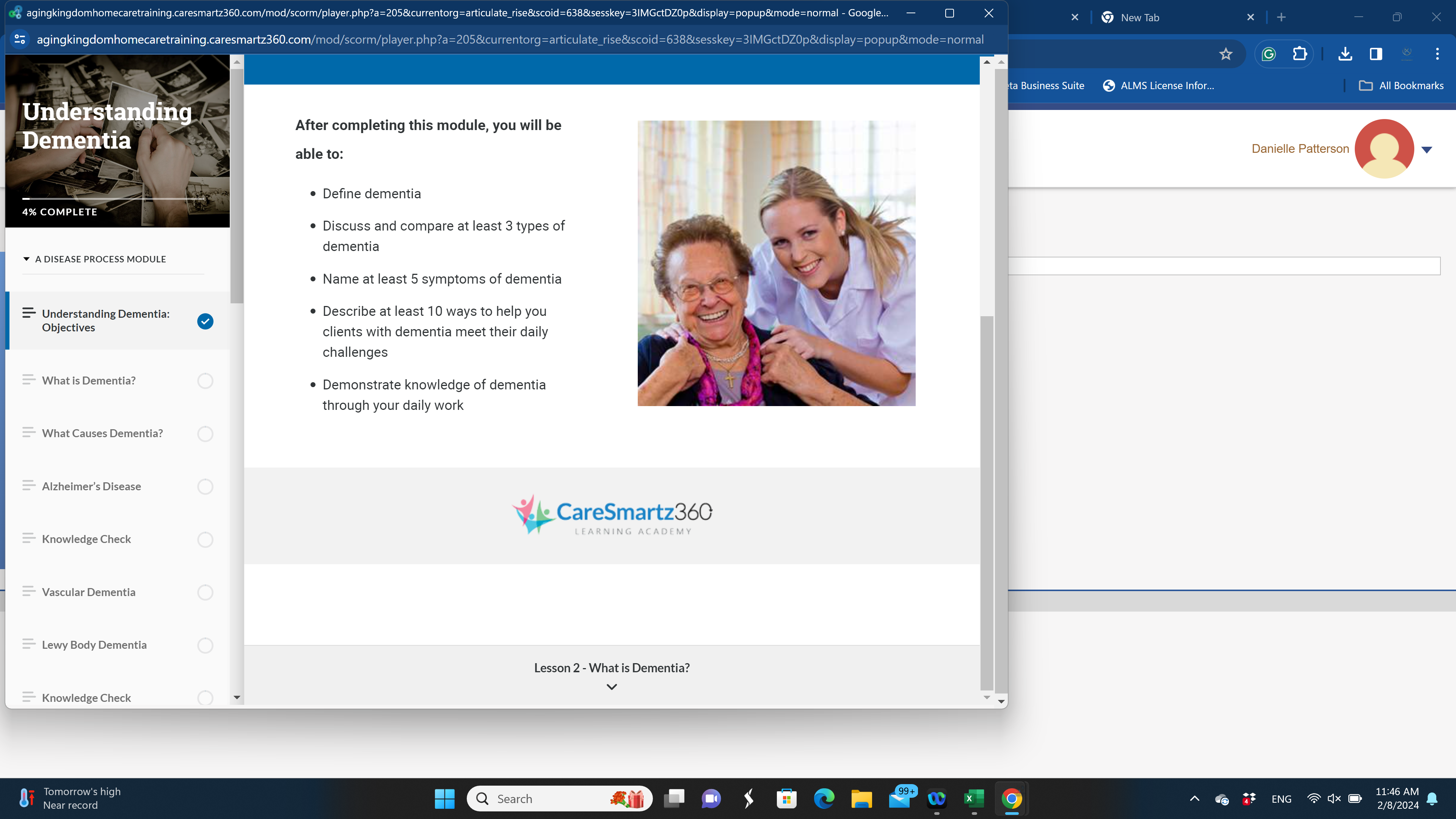Toggle the Chrome side panel icon
The image size is (1456, 819).
[1376, 54]
